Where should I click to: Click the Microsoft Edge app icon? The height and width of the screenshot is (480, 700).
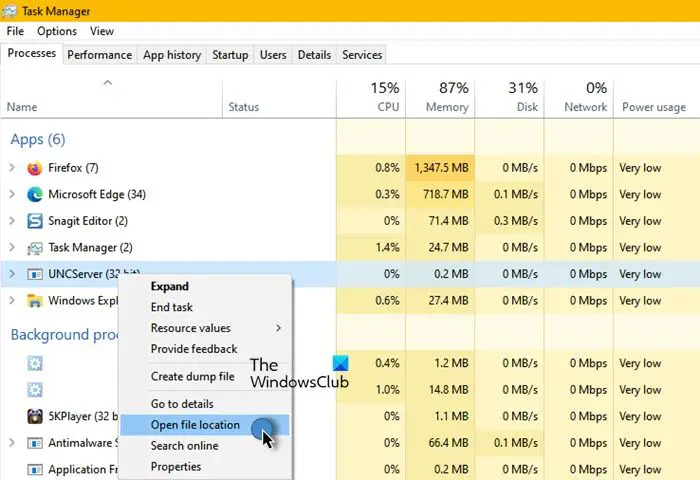pyautogui.click(x=35, y=195)
